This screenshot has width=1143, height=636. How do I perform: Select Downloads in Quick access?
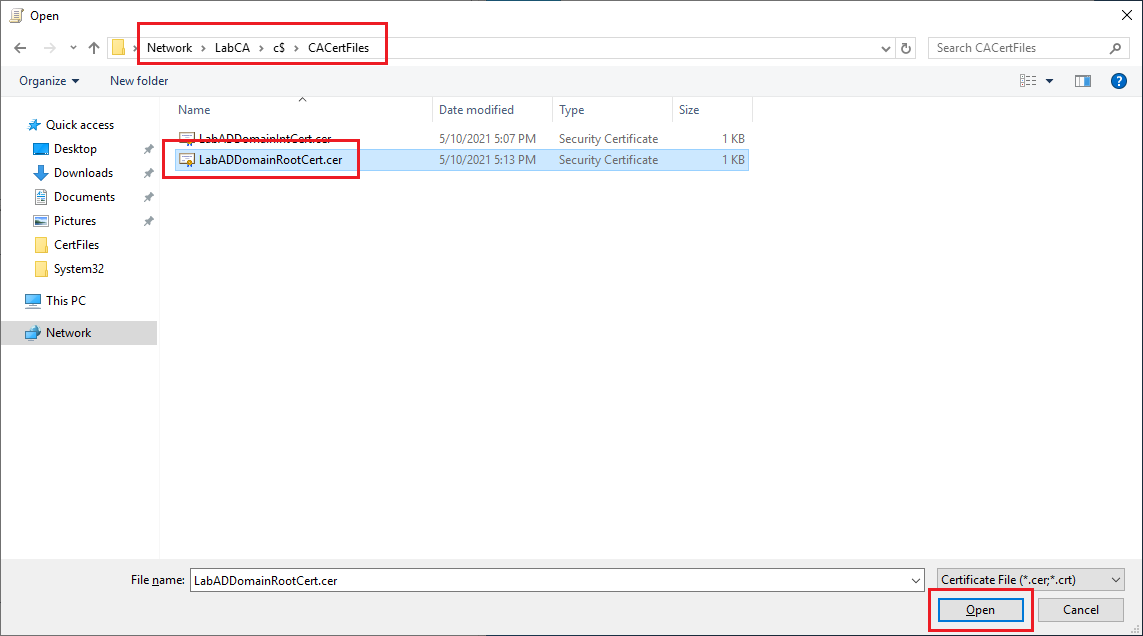click(x=83, y=173)
